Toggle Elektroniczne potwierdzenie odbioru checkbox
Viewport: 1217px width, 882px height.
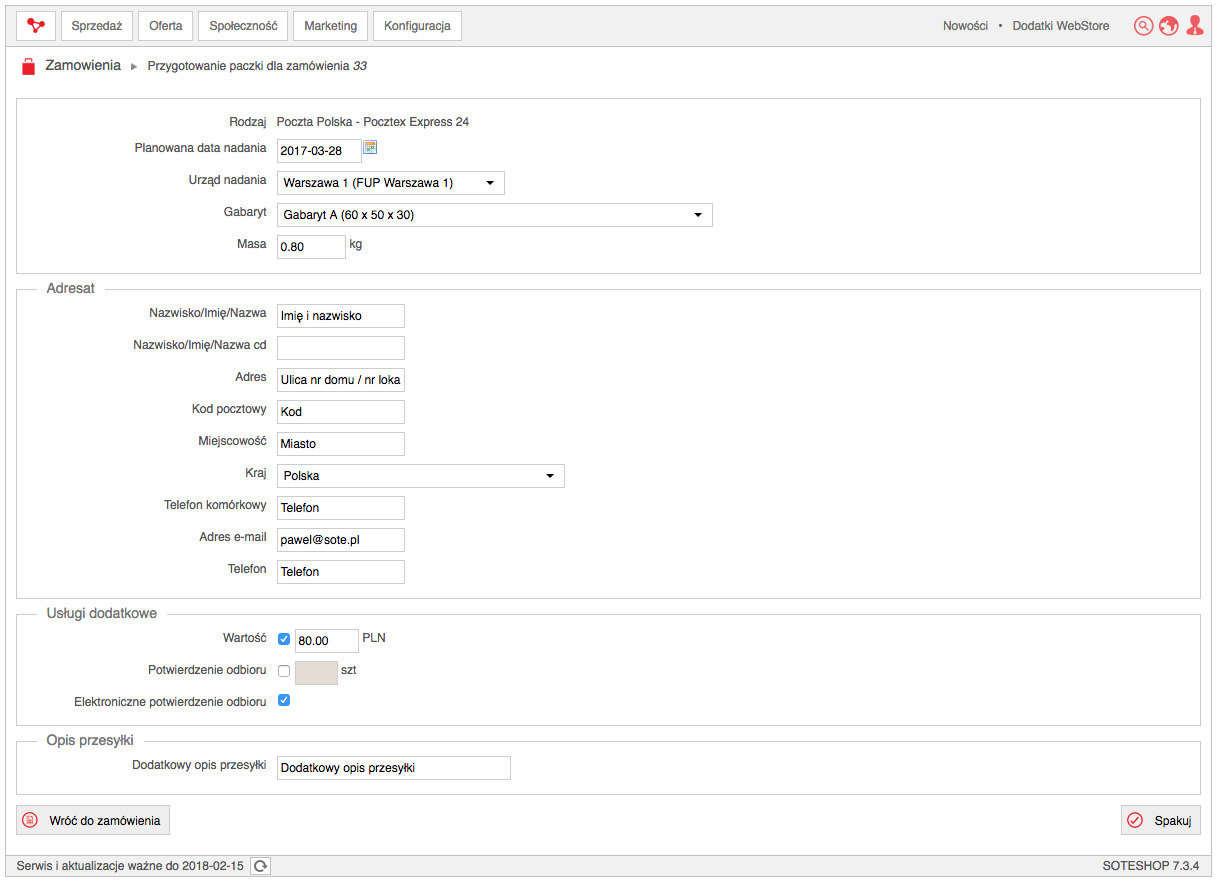284,701
